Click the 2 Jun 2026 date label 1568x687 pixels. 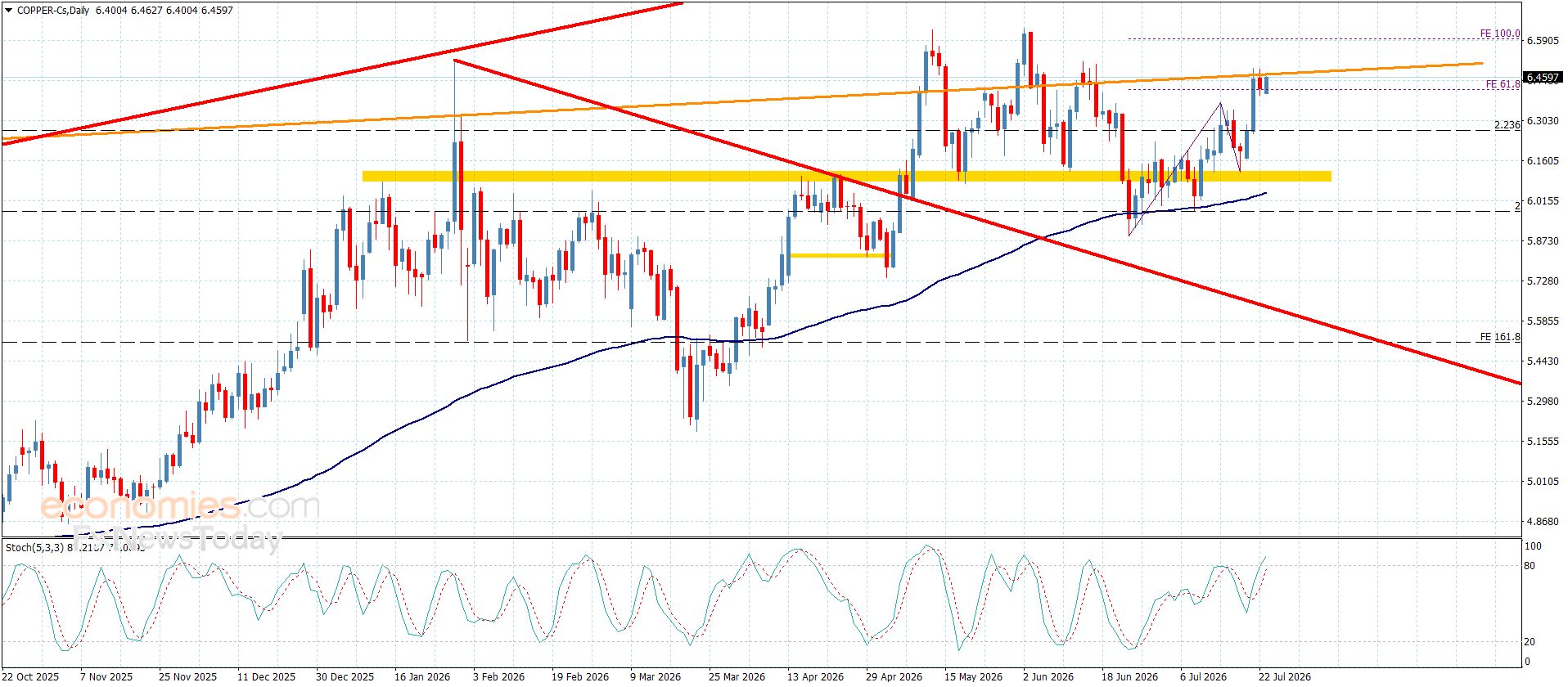(x=1049, y=677)
